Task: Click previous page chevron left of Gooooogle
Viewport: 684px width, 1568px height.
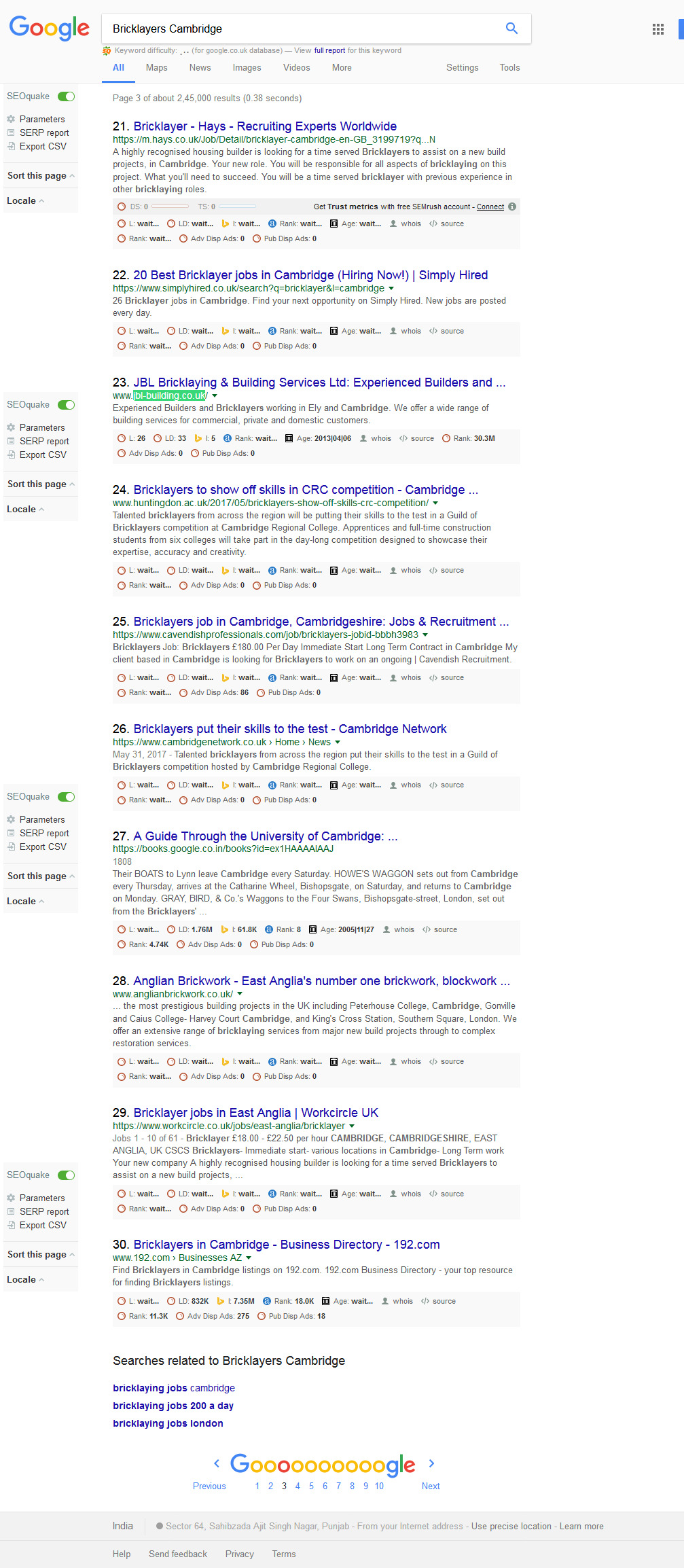Action: pos(217,1463)
